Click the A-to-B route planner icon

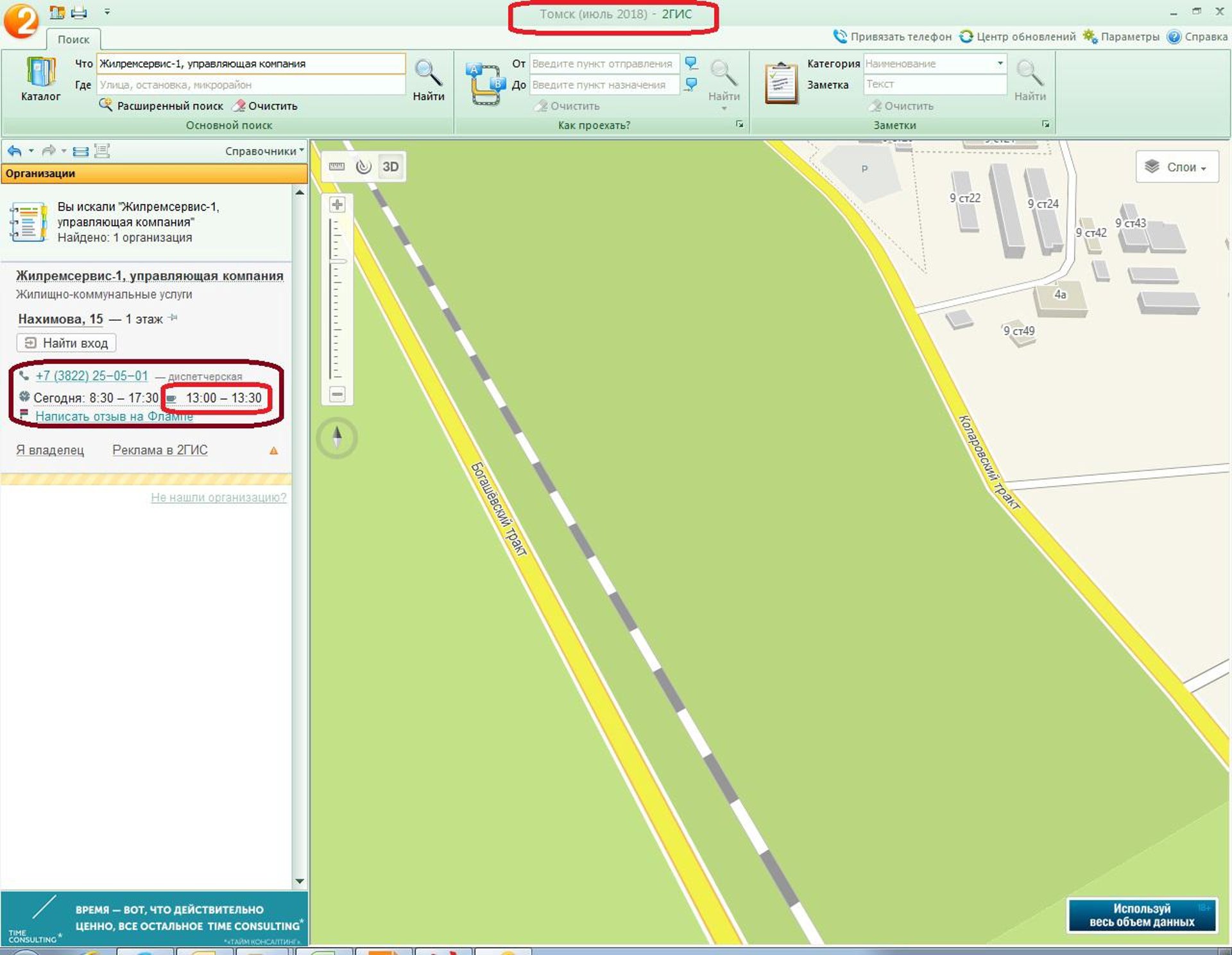click(x=486, y=84)
